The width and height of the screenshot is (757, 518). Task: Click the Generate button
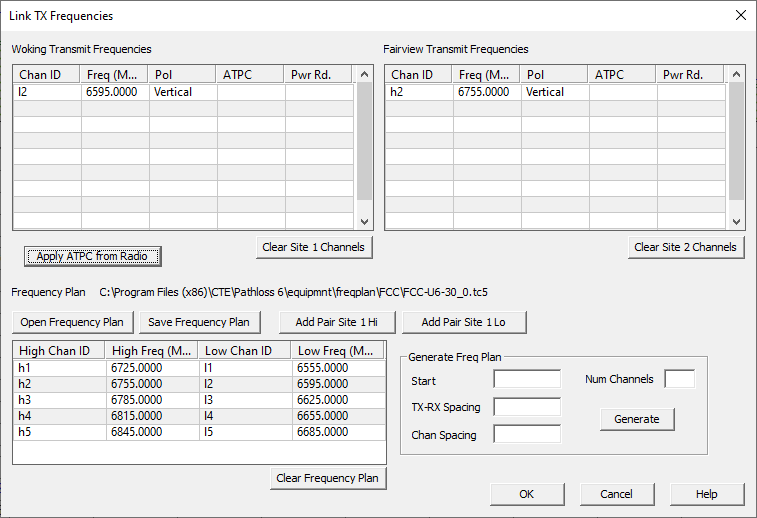[637, 419]
